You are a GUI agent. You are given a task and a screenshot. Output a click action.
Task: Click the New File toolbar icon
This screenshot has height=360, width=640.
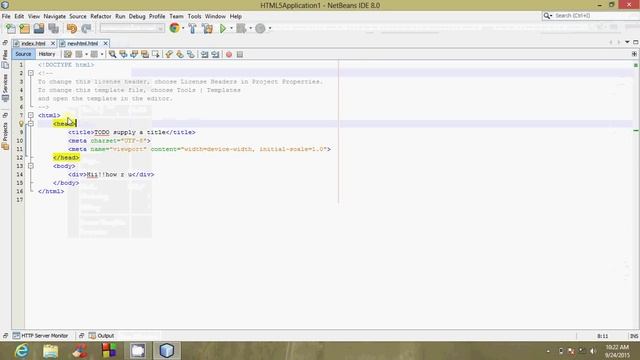11,28
